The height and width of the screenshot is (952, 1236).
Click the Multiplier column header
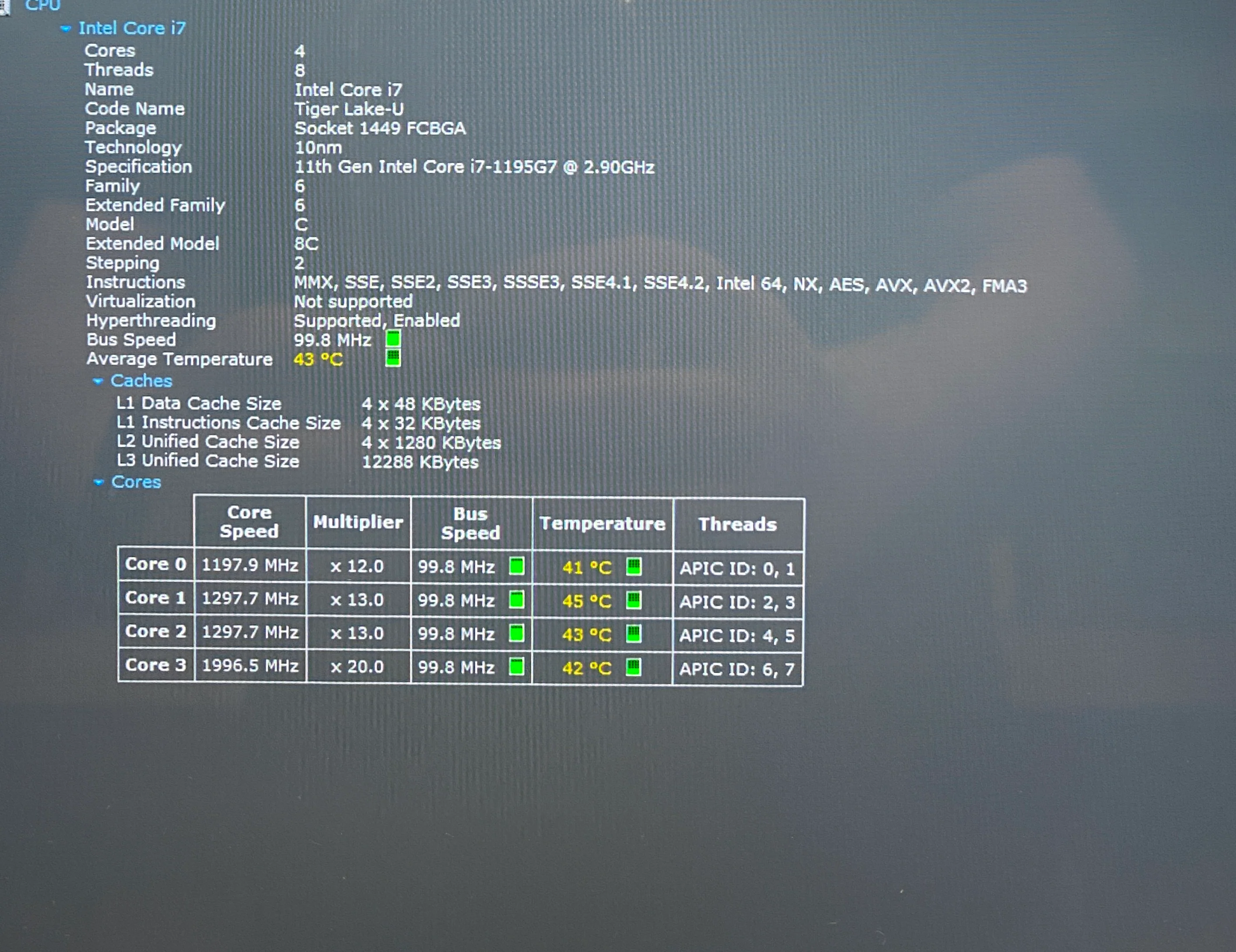click(x=358, y=521)
